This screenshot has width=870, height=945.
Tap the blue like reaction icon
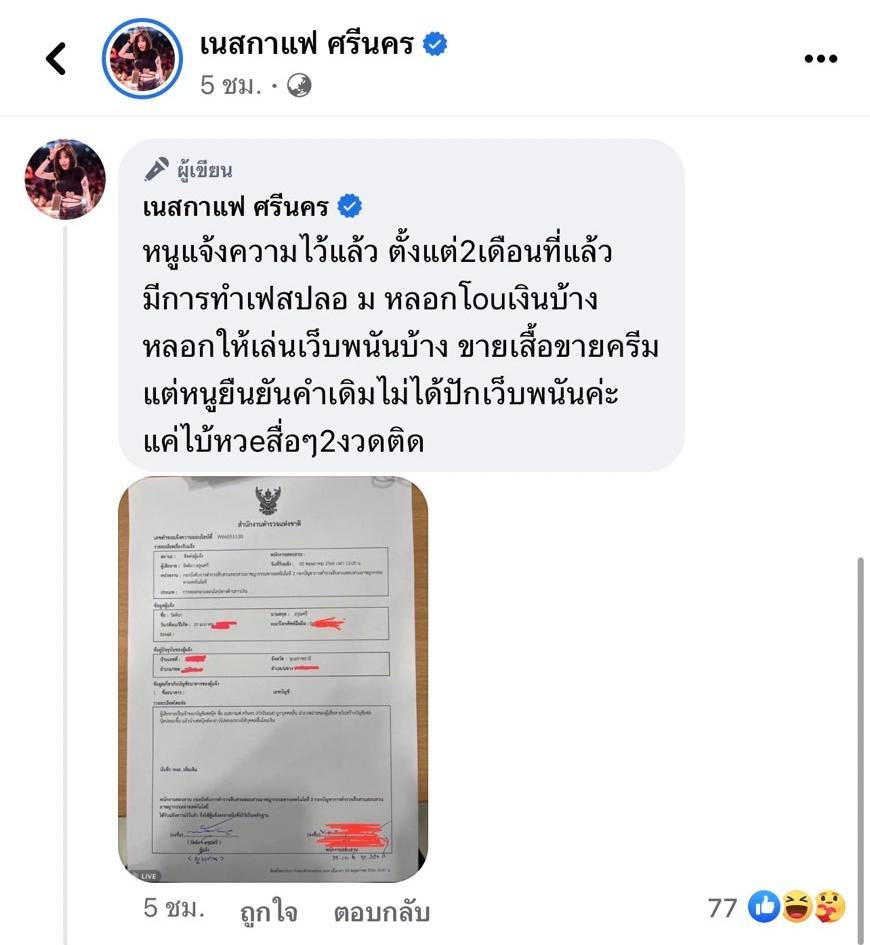coord(763,907)
